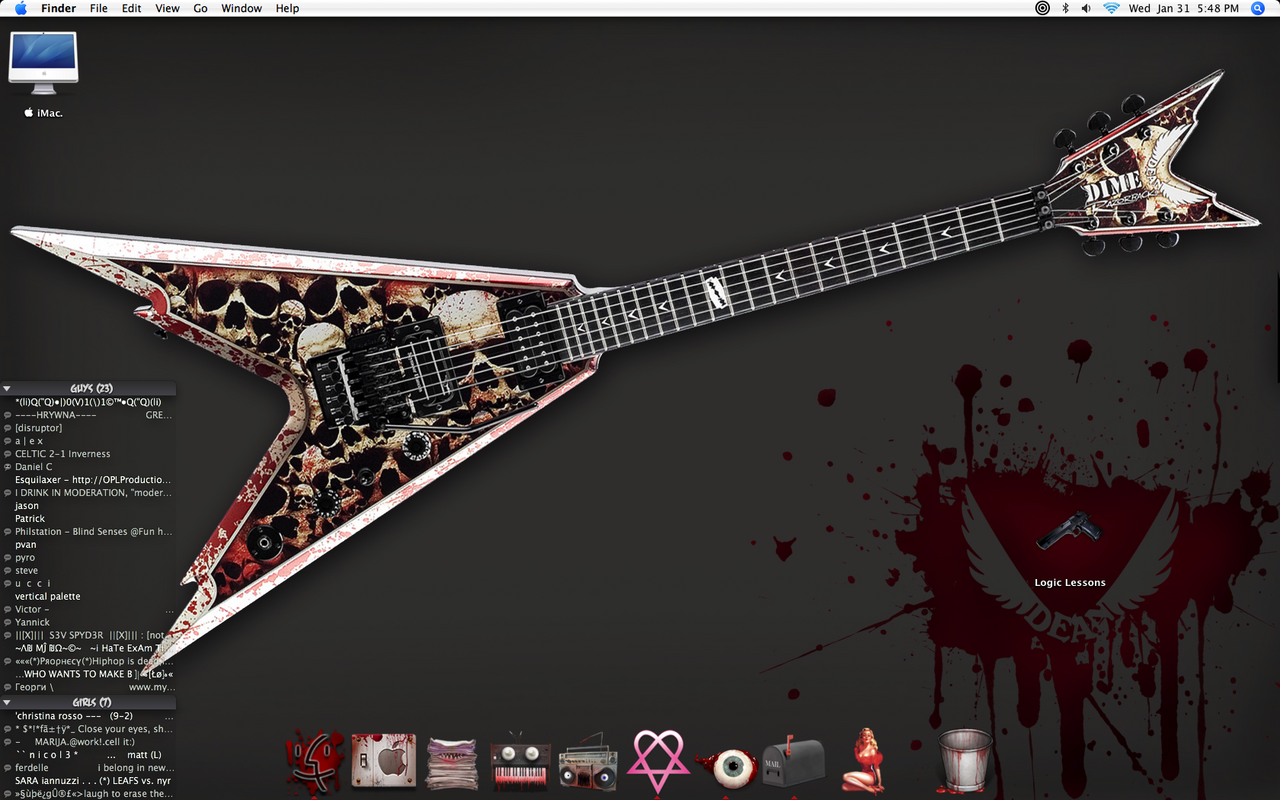The width and height of the screenshot is (1280, 800).
Task: Open the pink heartagram icon in the Dock
Action: pos(657,762)
